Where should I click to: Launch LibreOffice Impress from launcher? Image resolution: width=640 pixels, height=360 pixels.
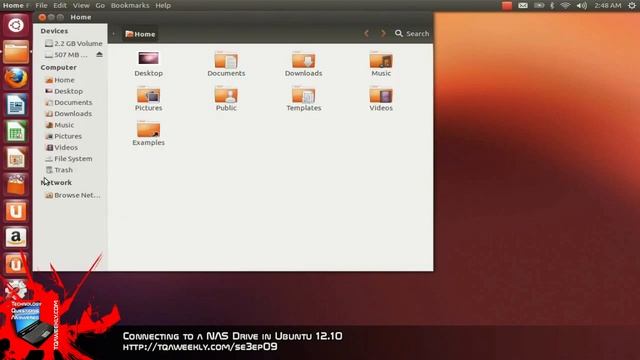click(16, 158)
